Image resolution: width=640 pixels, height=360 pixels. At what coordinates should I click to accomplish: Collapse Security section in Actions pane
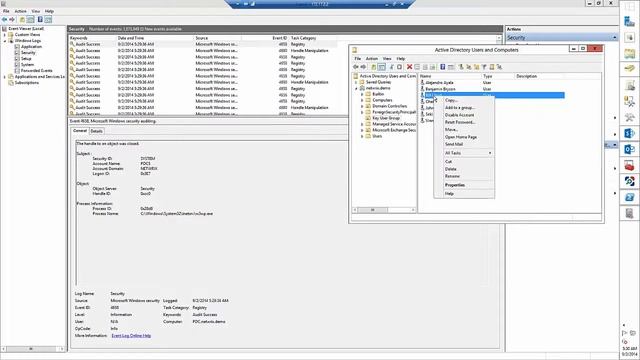click(x=615, y=38)
